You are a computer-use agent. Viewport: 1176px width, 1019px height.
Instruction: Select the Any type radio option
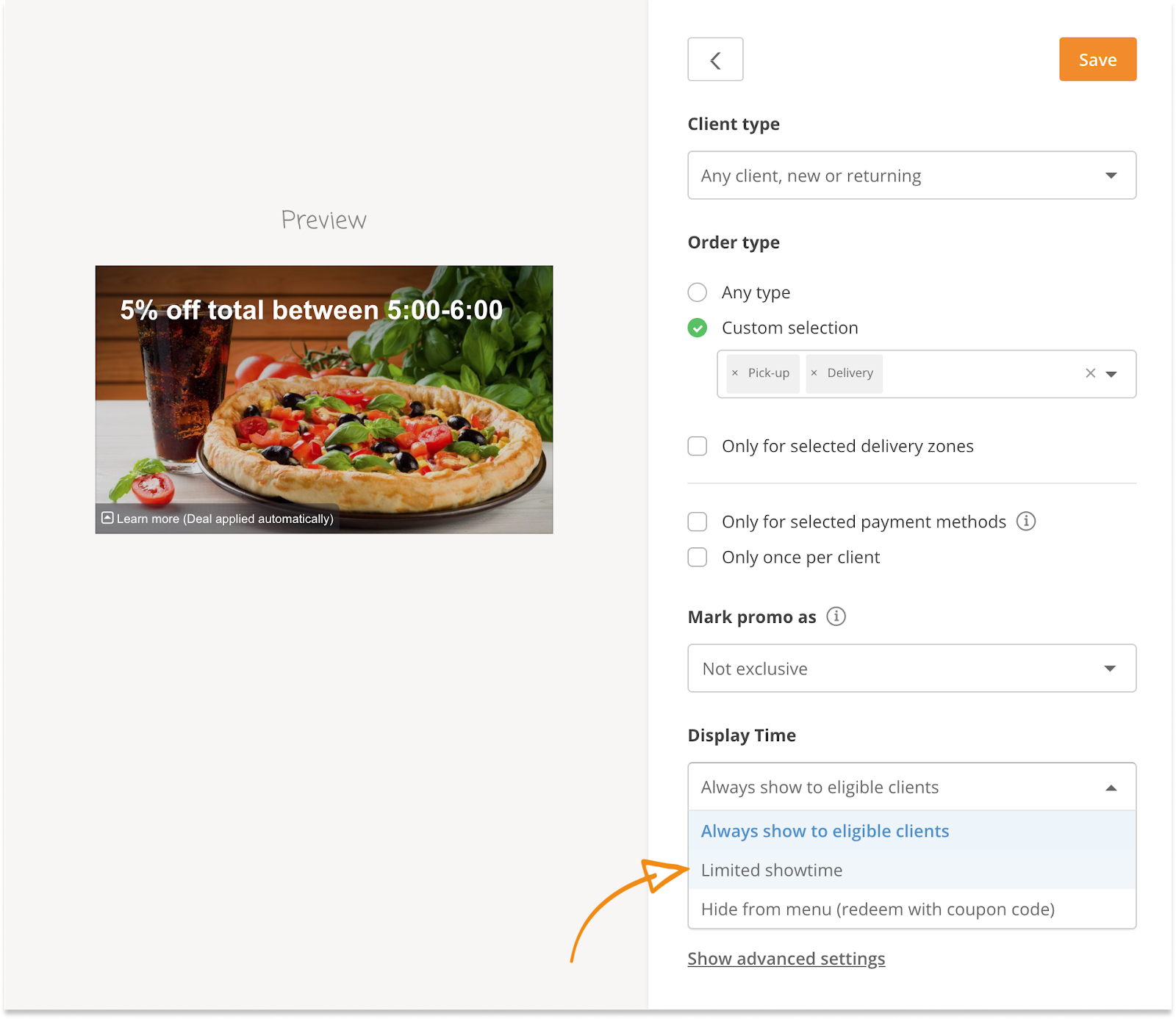pos(698,292)
